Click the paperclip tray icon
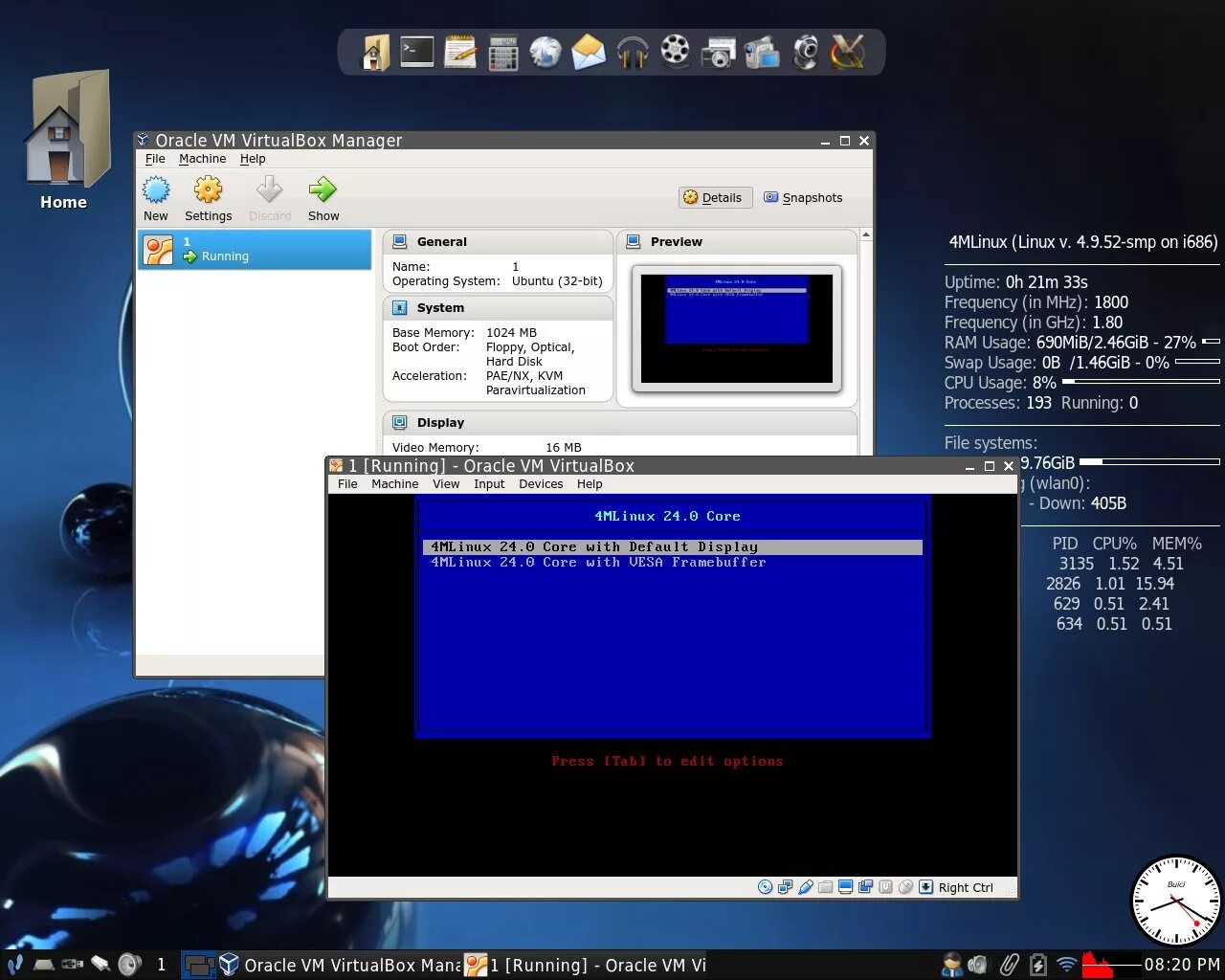1225x980 pixels. click(x=1009, y=965)
